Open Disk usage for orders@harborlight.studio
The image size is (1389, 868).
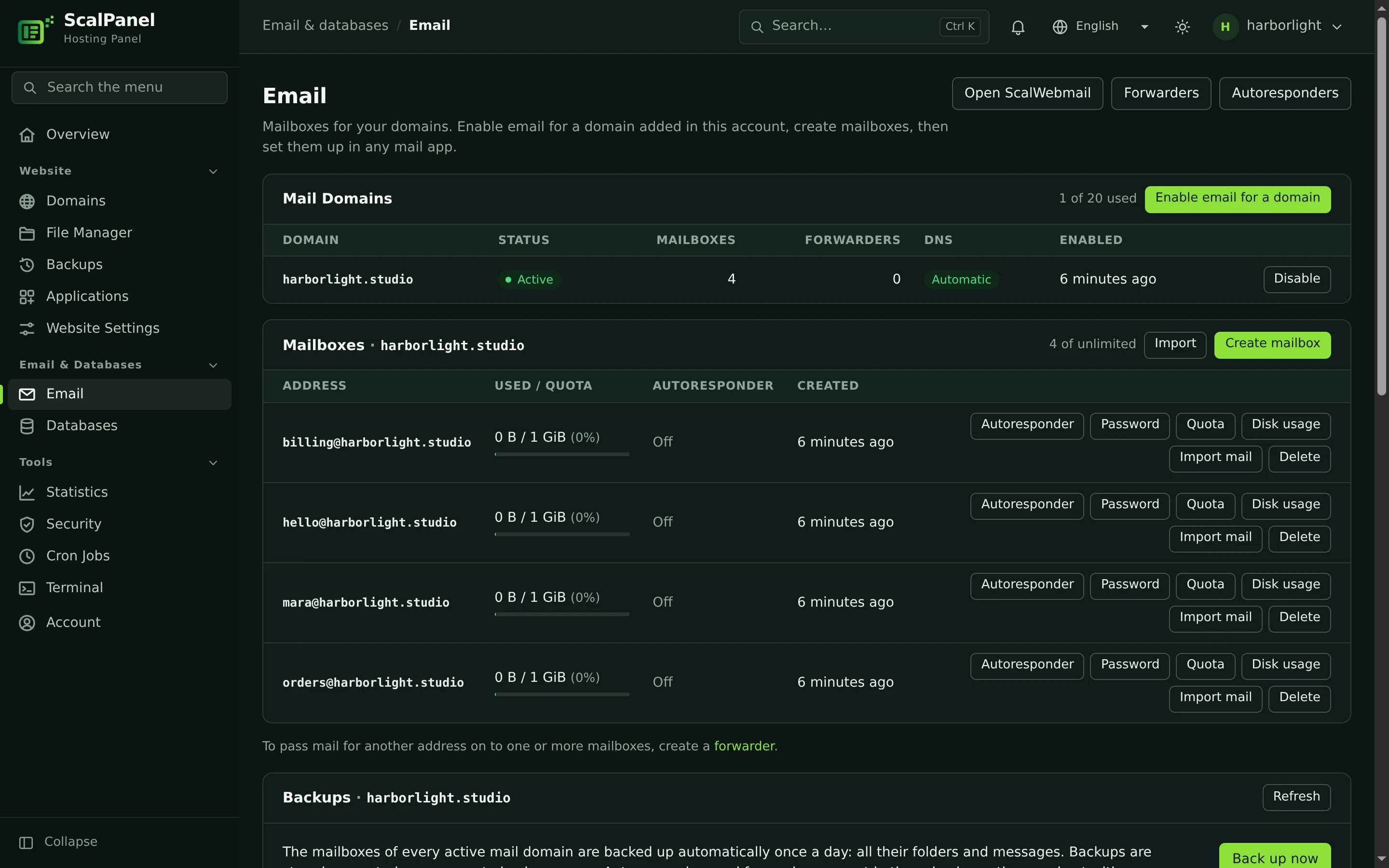1286,666
